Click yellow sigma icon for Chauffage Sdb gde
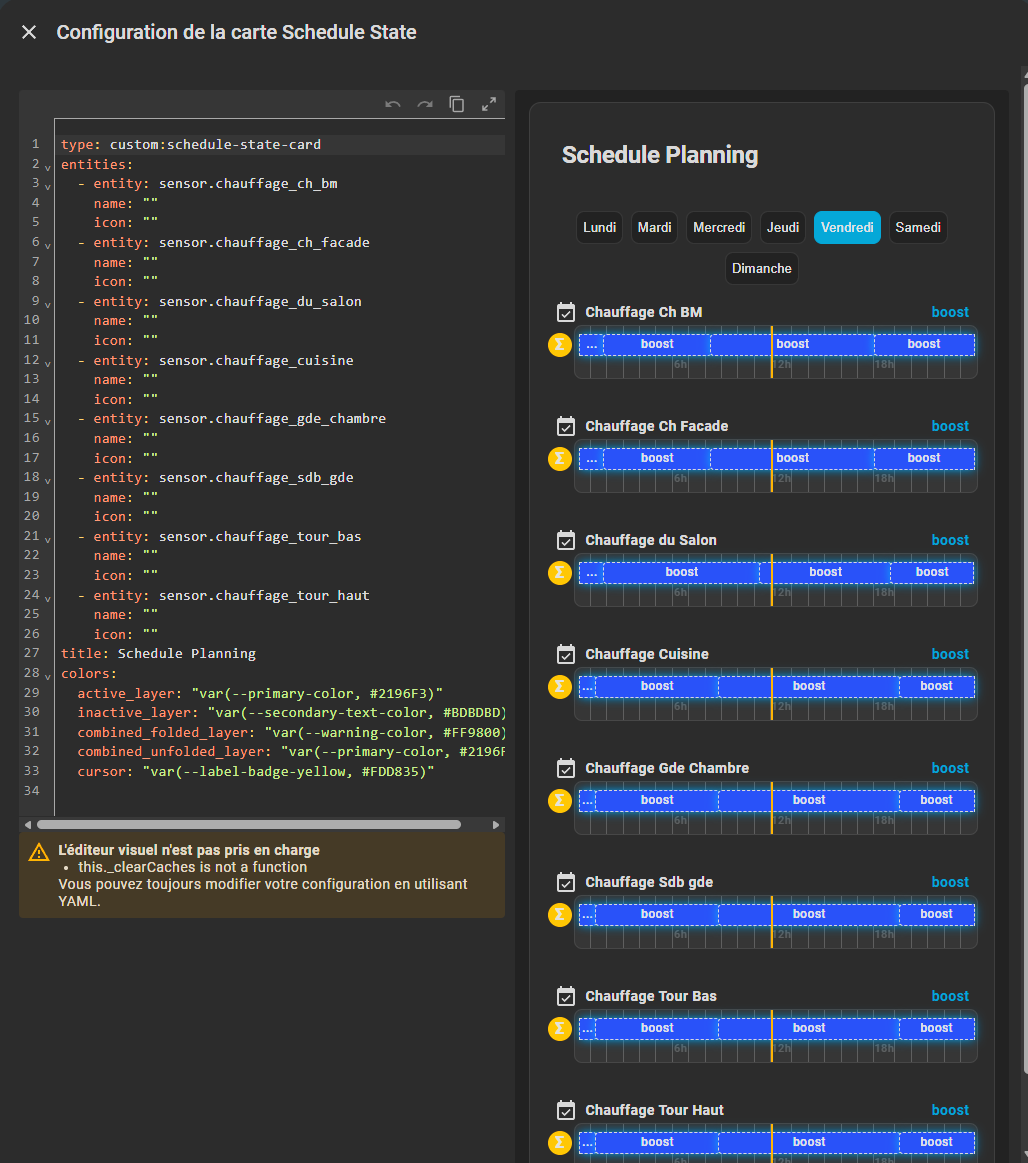This screenshot has height=1163, width=1028. (560, 915)
